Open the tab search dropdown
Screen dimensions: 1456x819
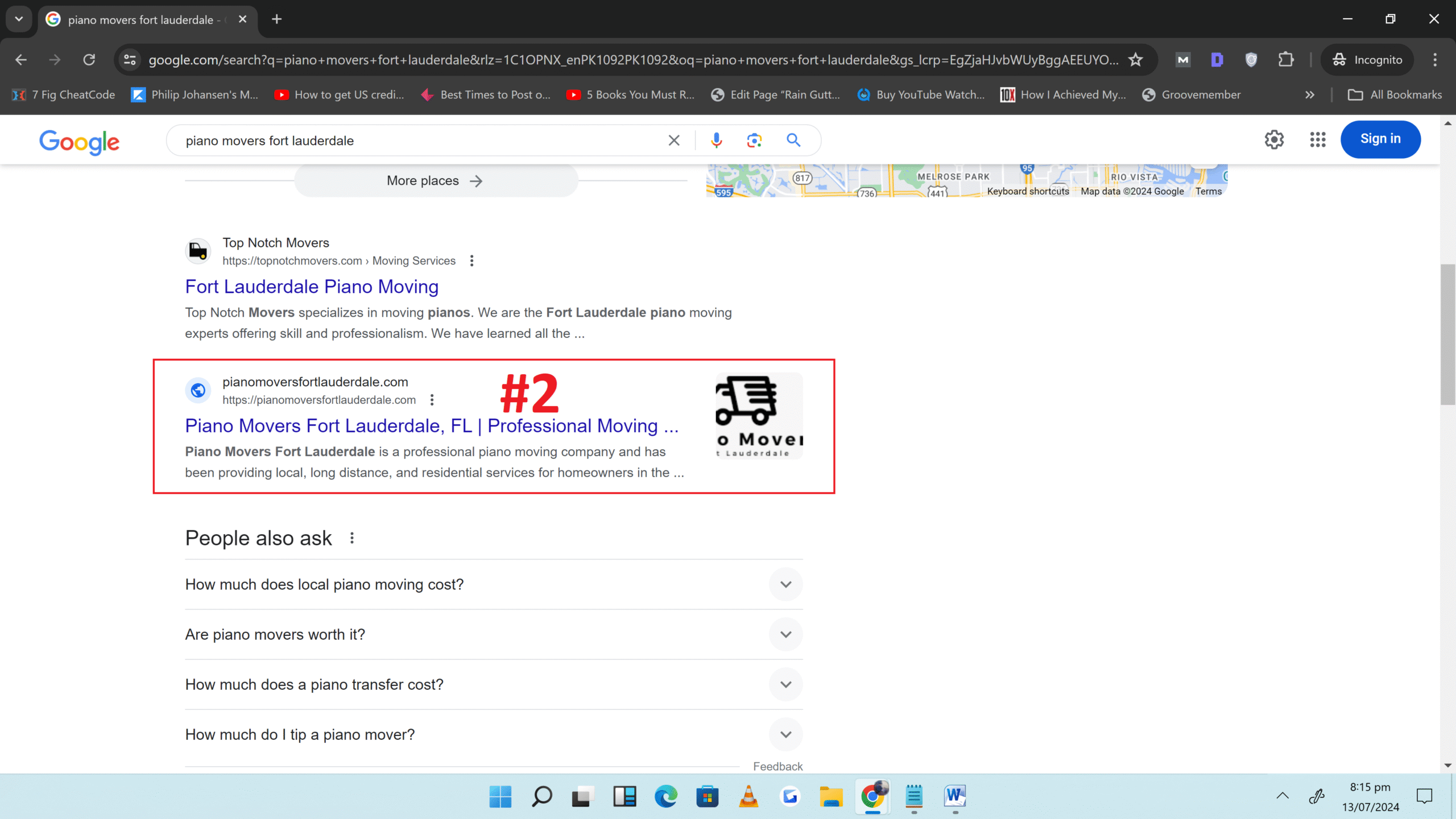tap(19, 19)
